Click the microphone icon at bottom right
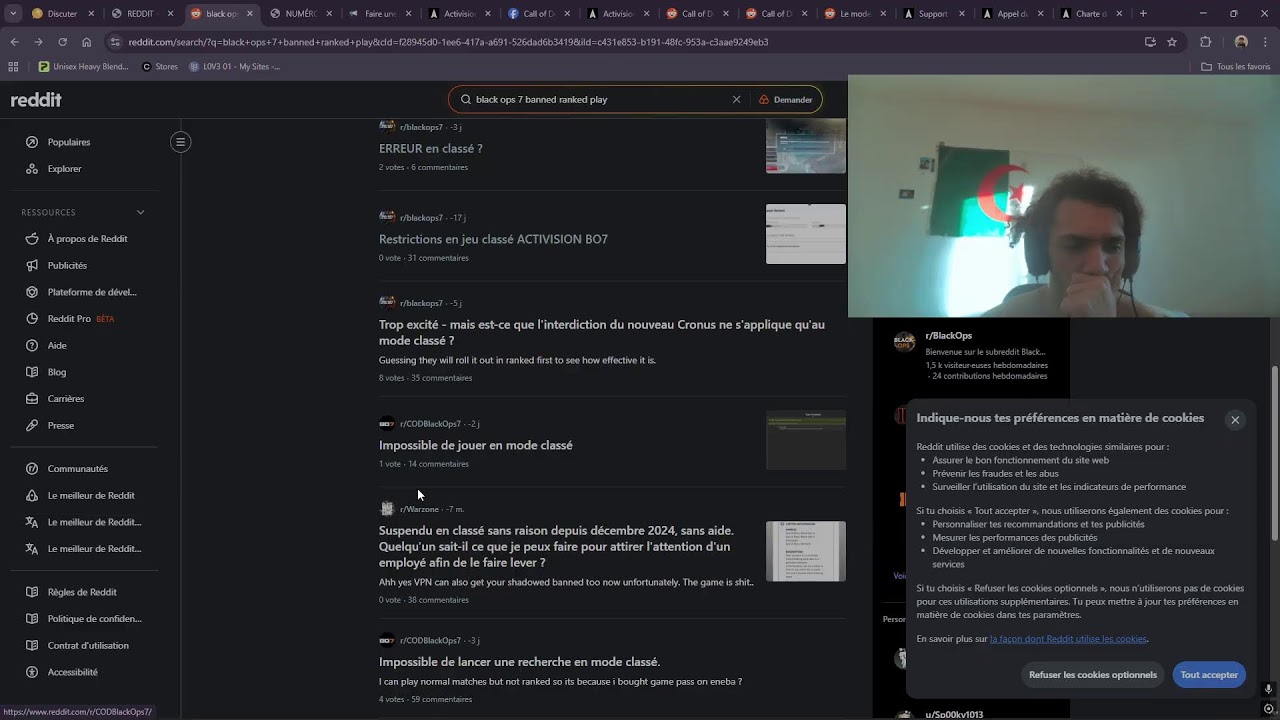Screen dimensions: 1280x720 pyautogui.click(x=1268, y=689)
